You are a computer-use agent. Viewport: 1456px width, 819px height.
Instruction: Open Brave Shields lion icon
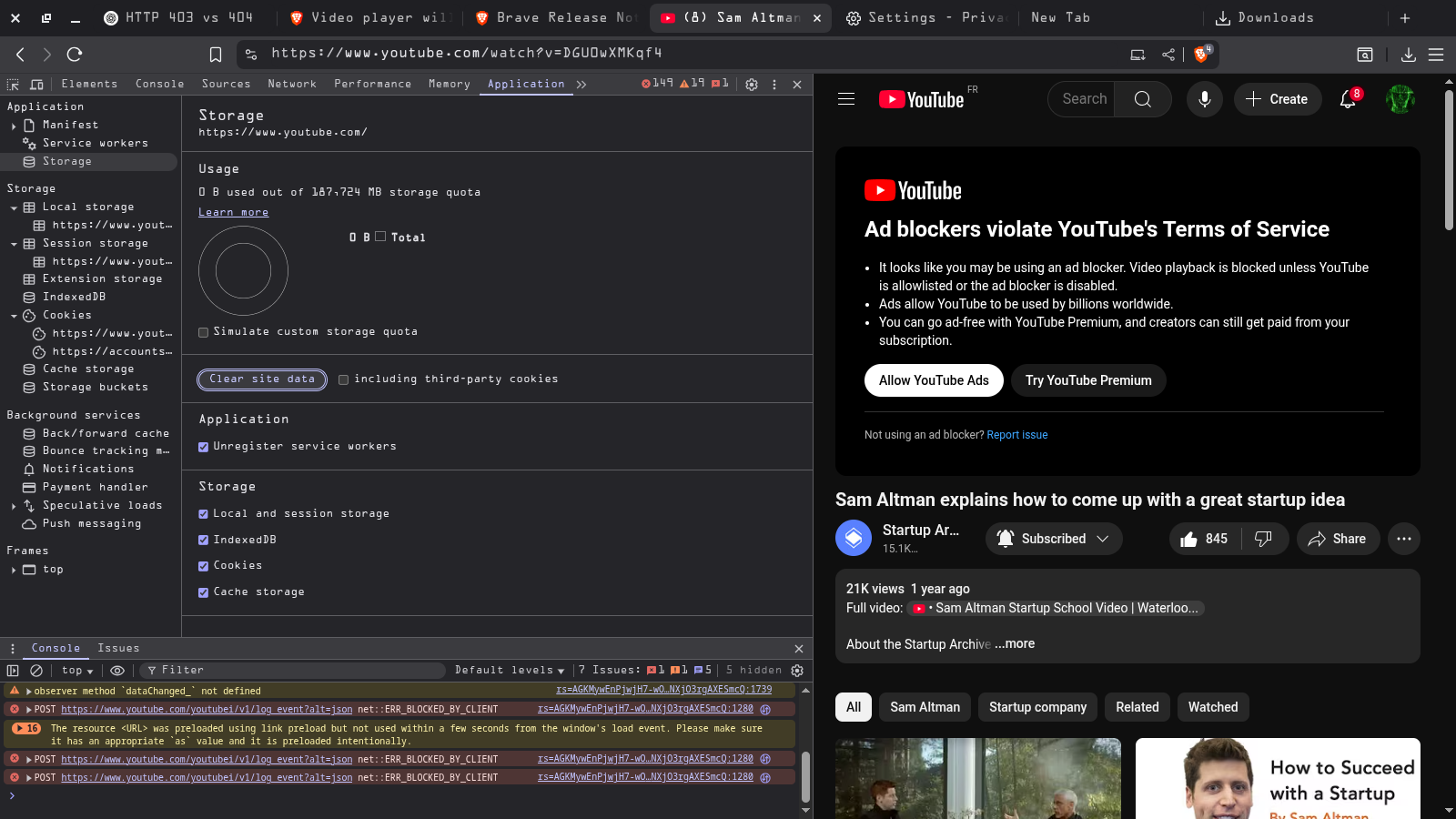coord(1202,54)
